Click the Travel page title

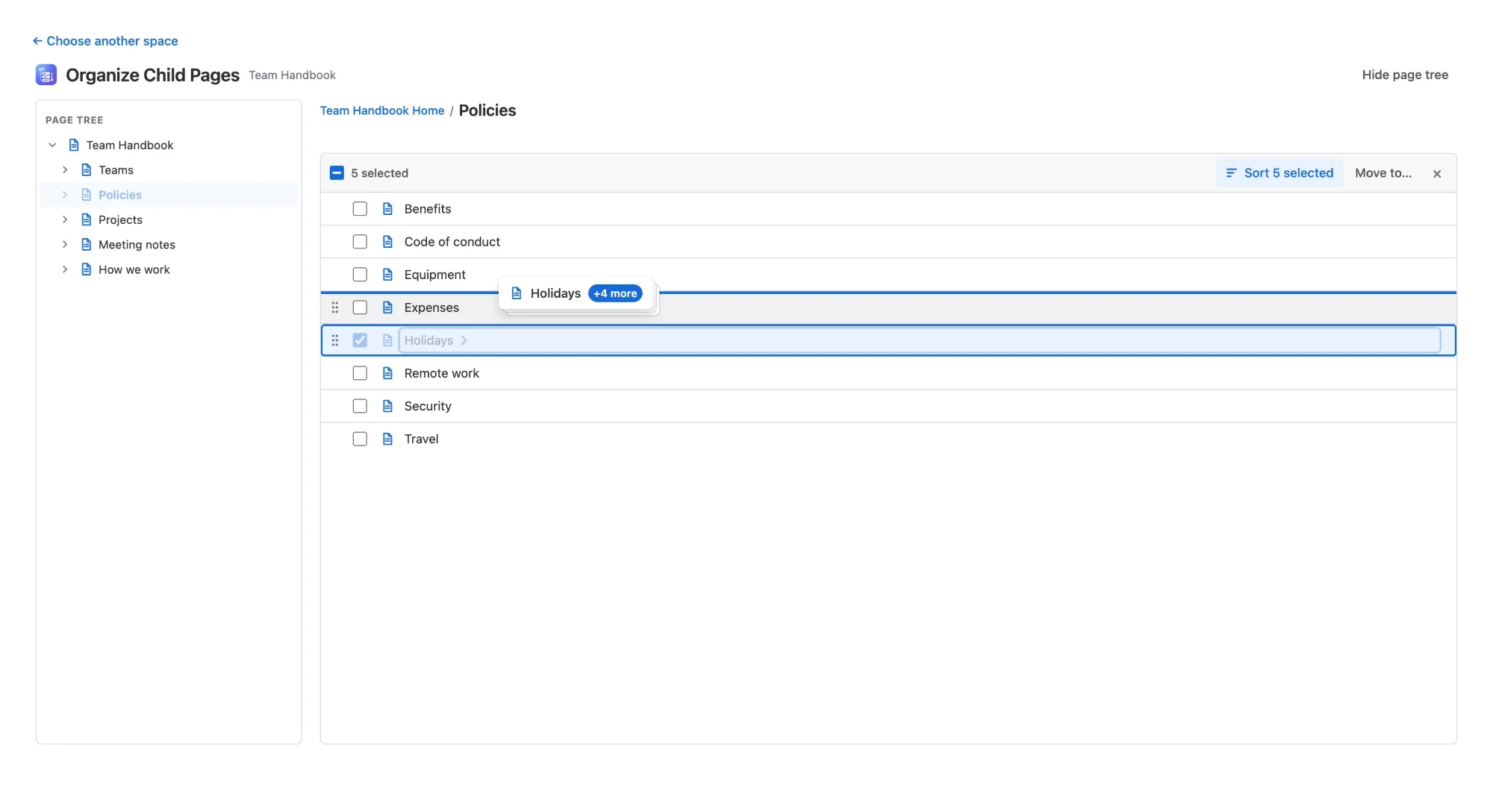422,439
